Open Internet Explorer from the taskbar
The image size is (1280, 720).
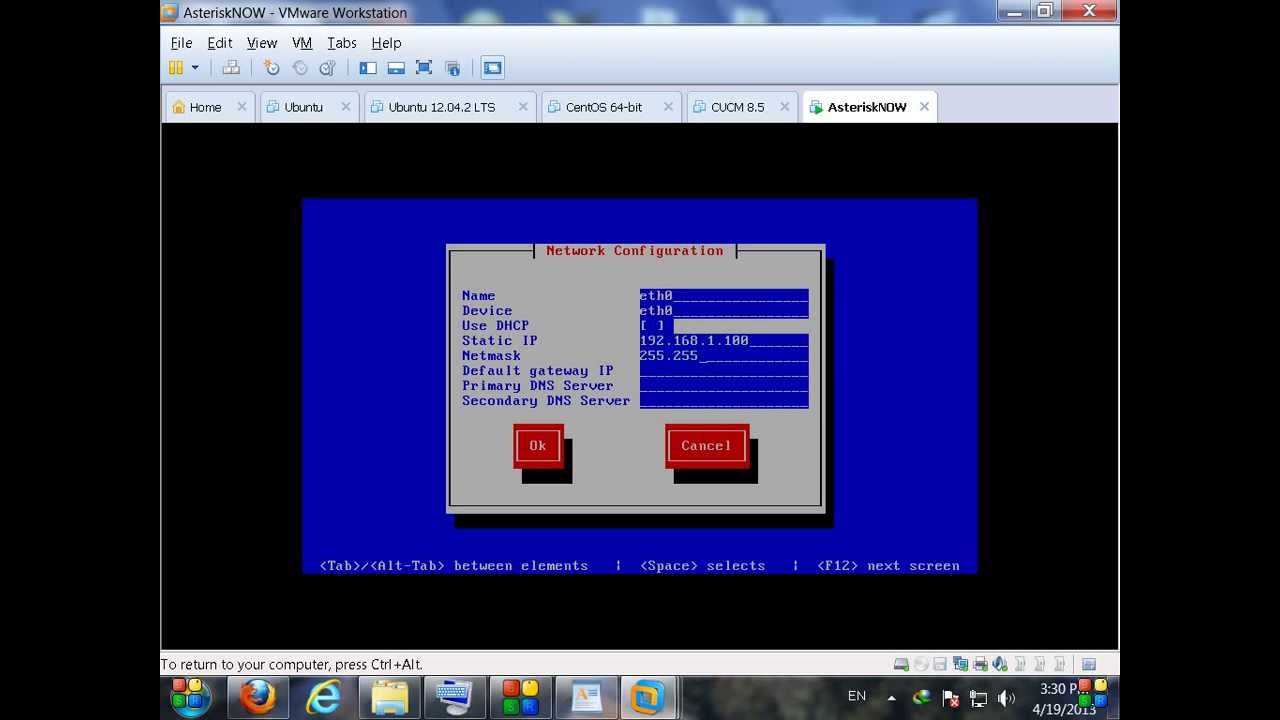coord(323,698)
